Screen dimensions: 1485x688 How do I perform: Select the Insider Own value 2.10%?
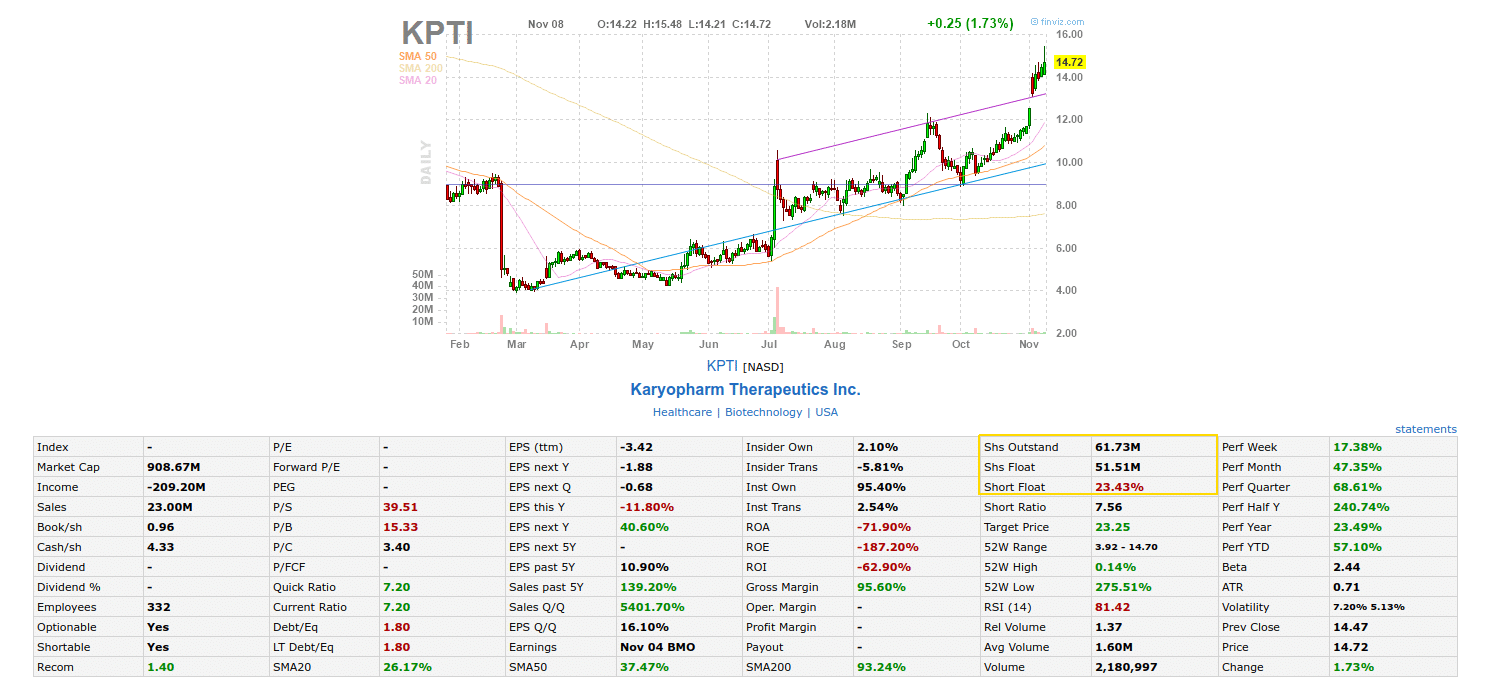tap(877, 447)
